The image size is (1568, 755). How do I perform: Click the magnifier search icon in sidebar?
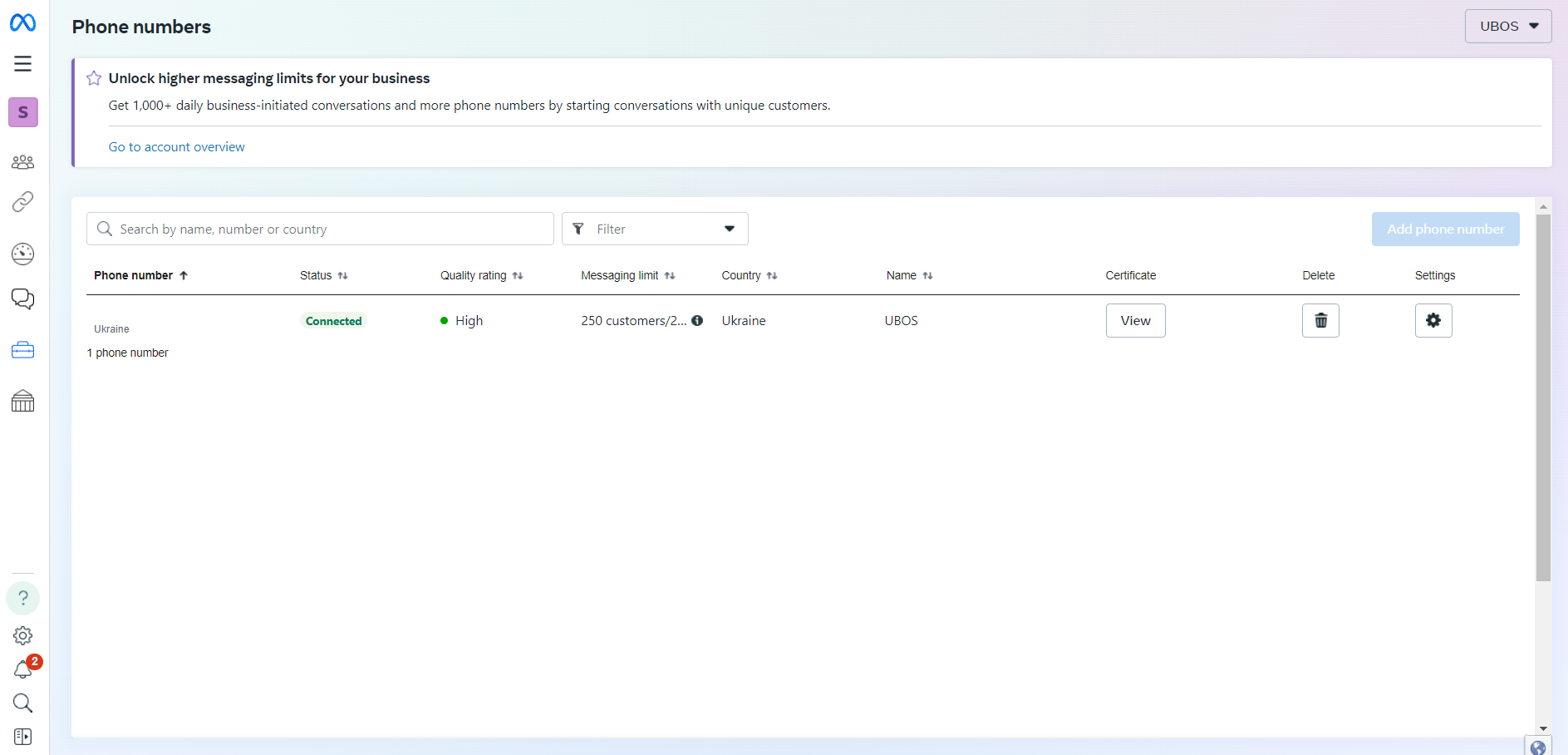pos(22,703)
